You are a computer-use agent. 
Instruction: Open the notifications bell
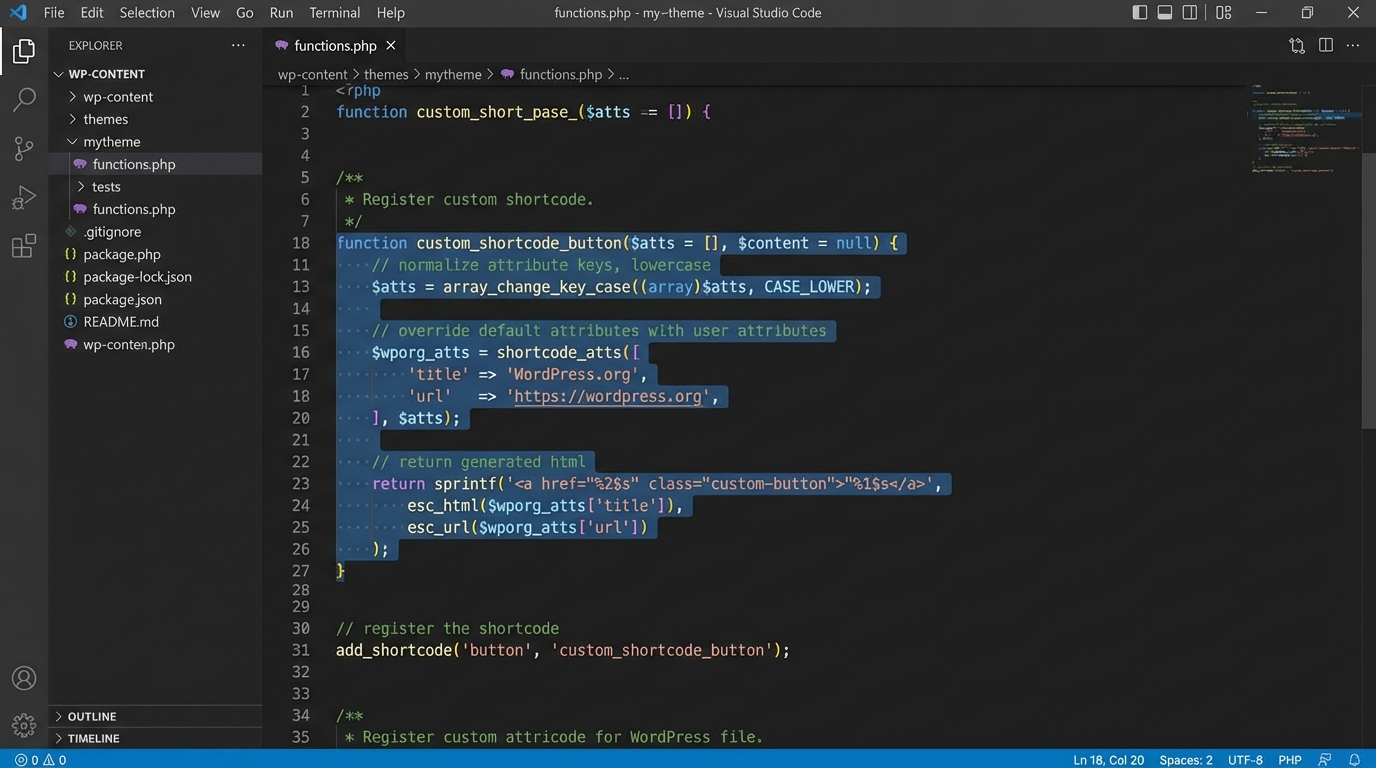(x=1356, y=759)
